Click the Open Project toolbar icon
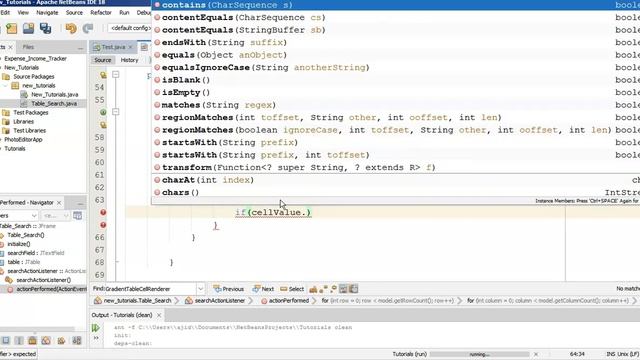 [28, 28]
